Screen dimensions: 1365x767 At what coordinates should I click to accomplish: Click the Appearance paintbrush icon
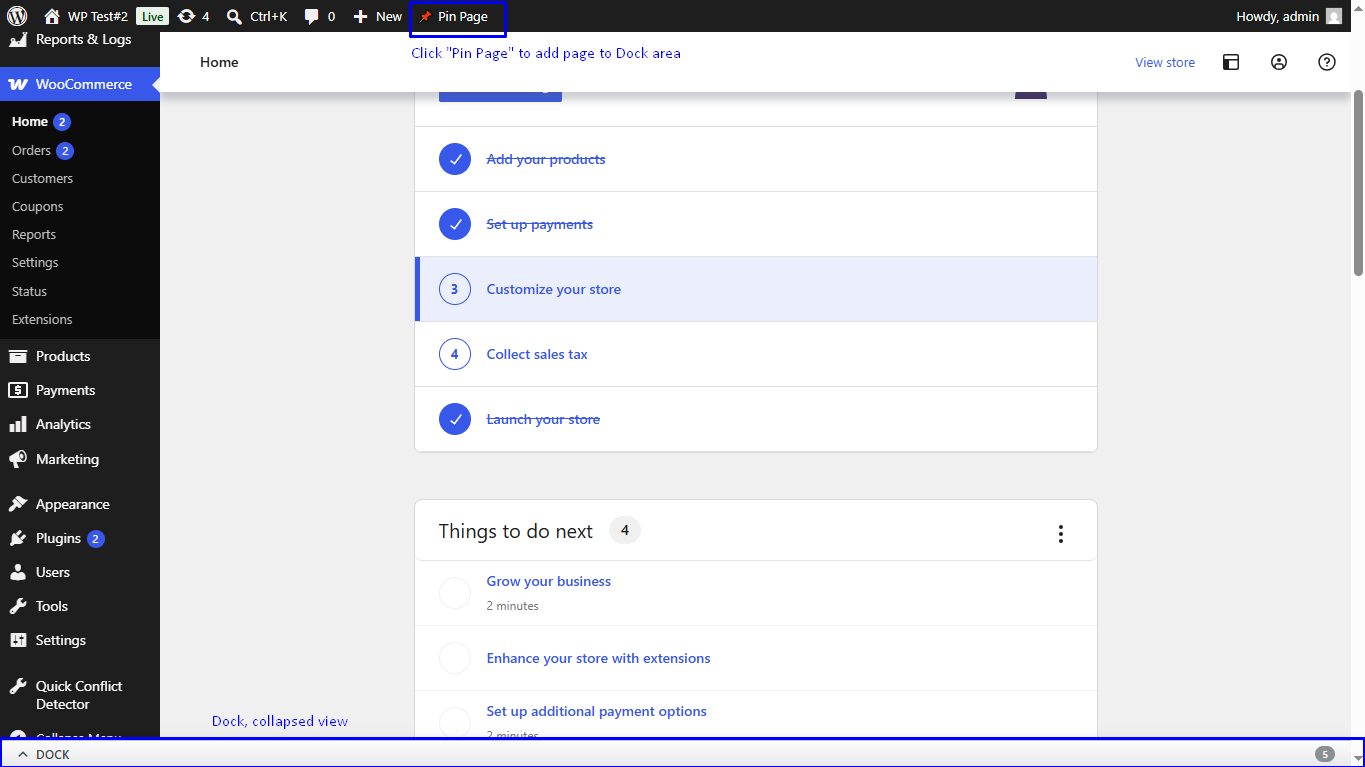coord(17,504)
